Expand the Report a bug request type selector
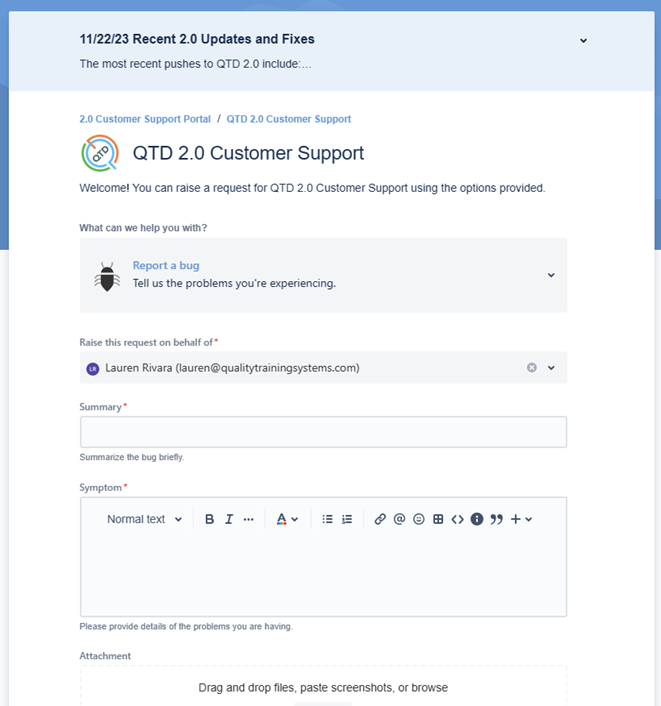The height and width of the screenshot is (706, 661). tap(551, 275)
